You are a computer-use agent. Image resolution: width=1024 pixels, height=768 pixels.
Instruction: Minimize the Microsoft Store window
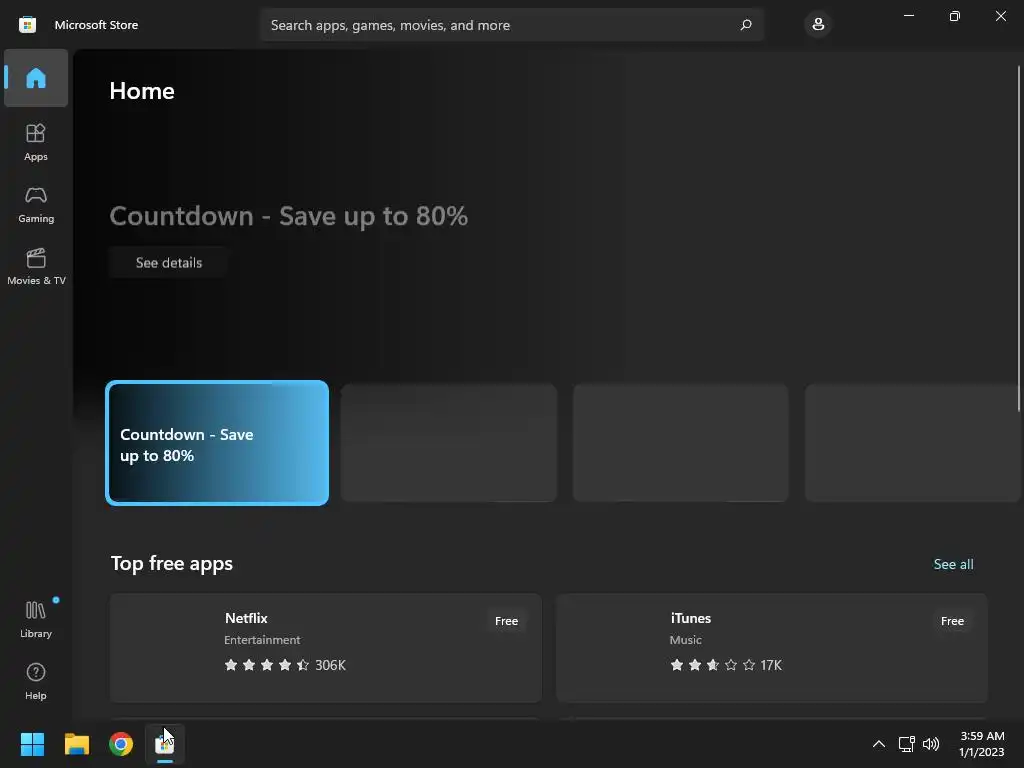908,16
